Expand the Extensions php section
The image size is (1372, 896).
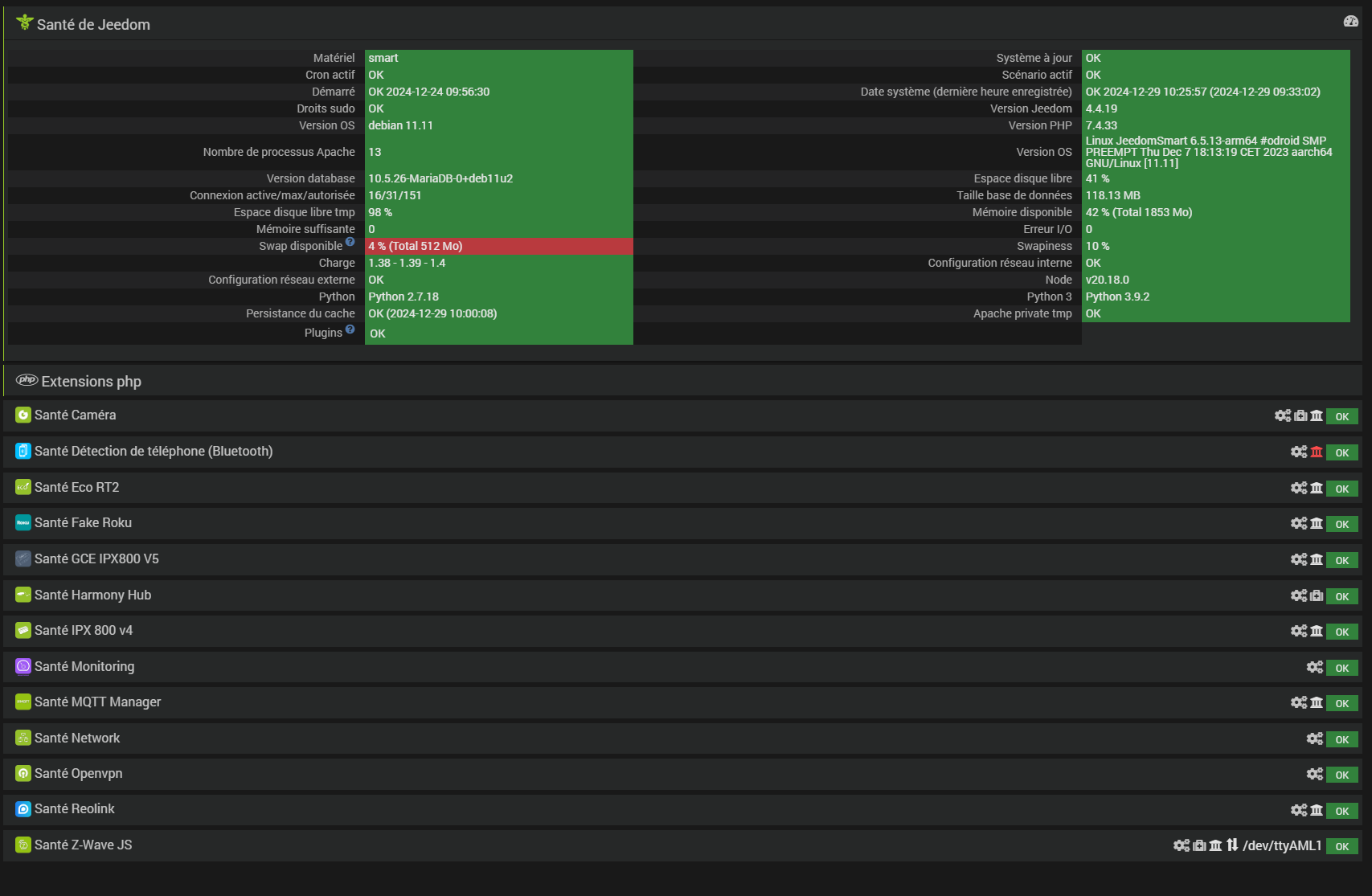(x=91, y=382)
